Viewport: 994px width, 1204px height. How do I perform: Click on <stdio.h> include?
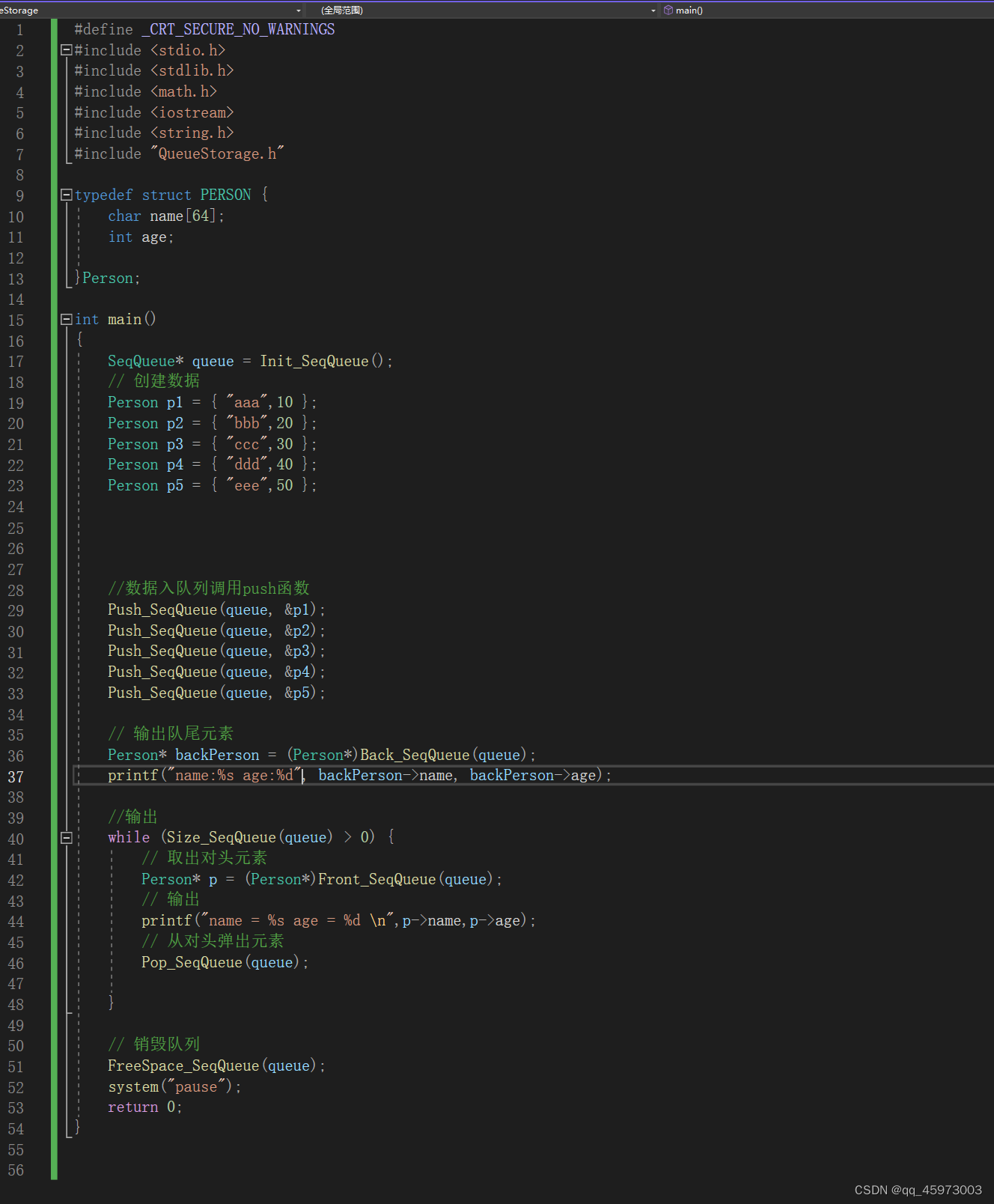coord(188,50)
